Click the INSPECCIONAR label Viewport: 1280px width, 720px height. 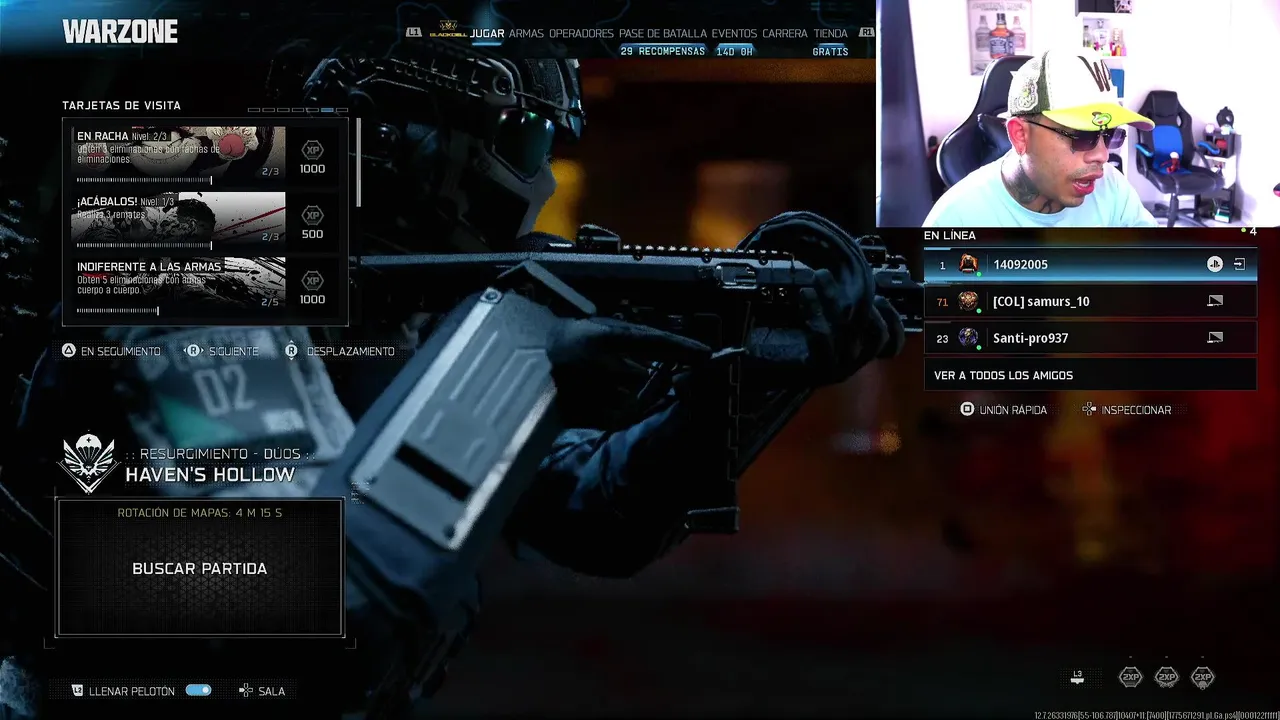(x=1136, y=410)
